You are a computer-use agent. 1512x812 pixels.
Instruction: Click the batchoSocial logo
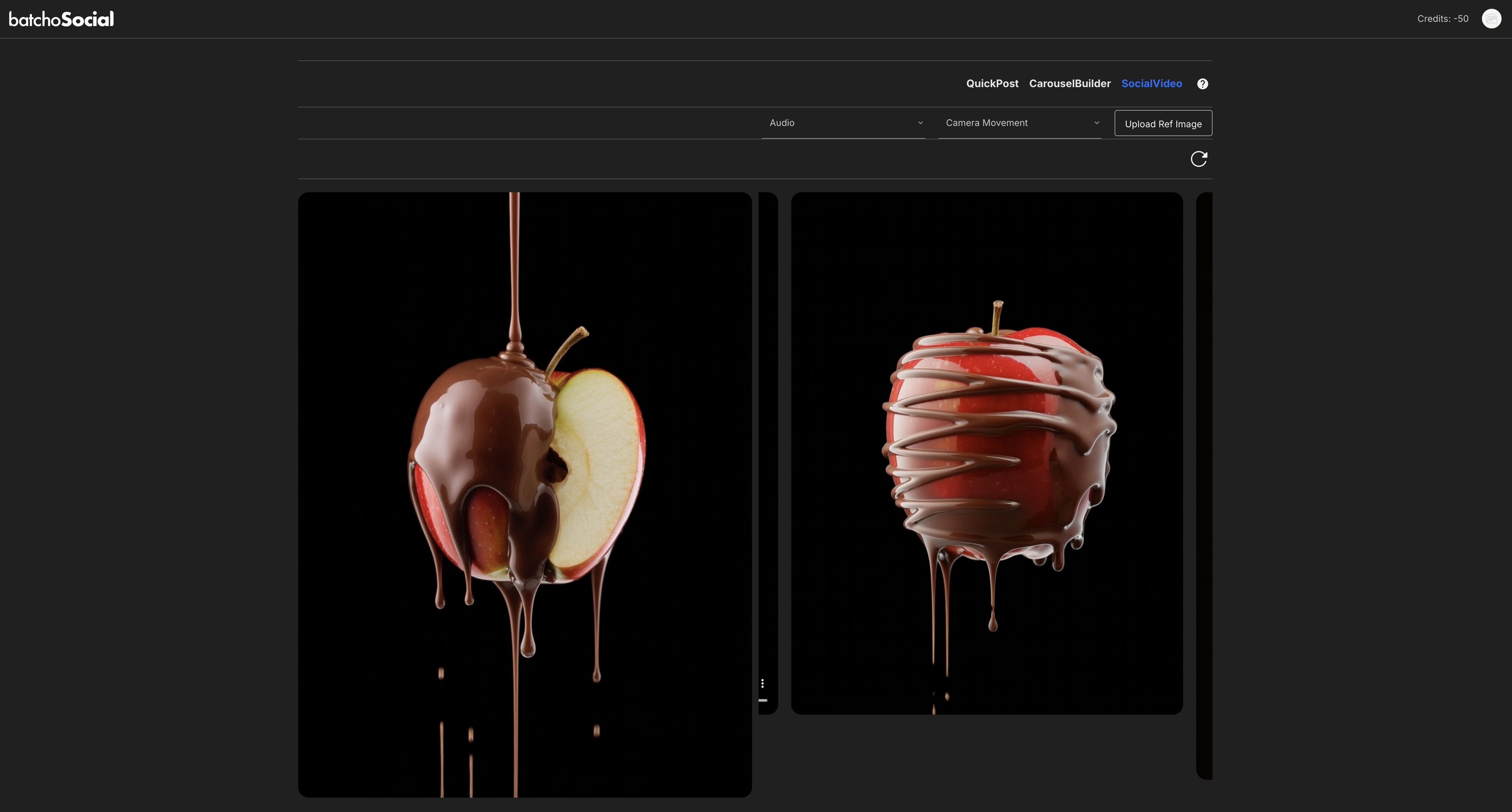point(61,18)
